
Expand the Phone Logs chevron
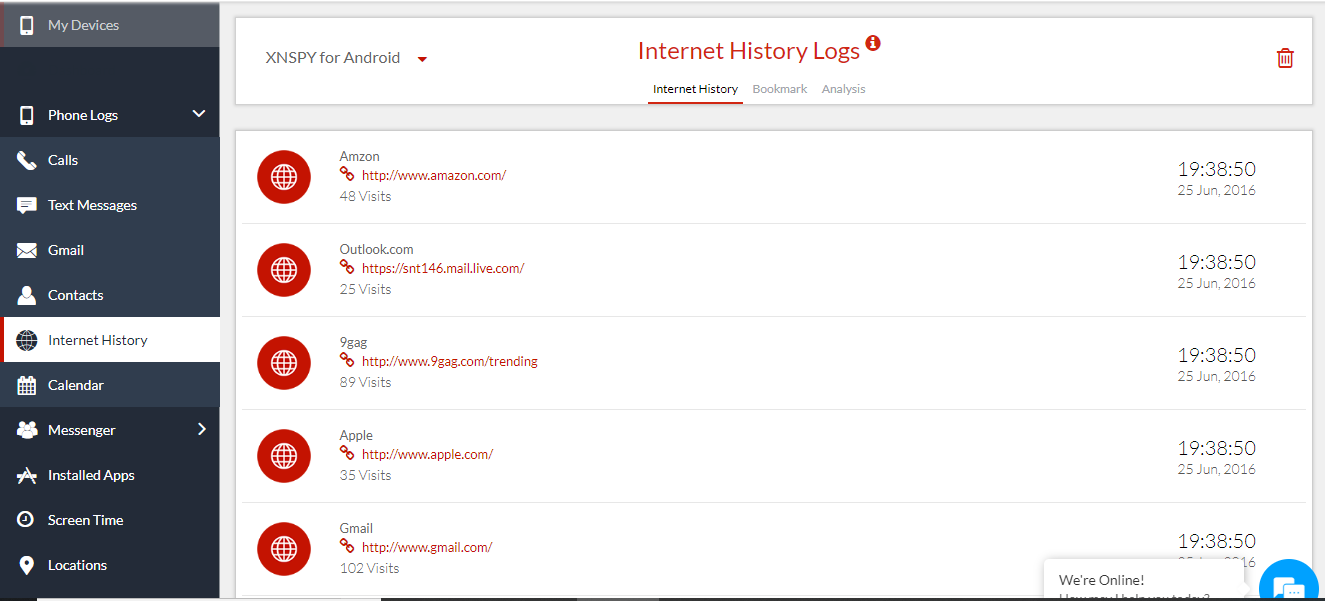click(x=199, y=114)
